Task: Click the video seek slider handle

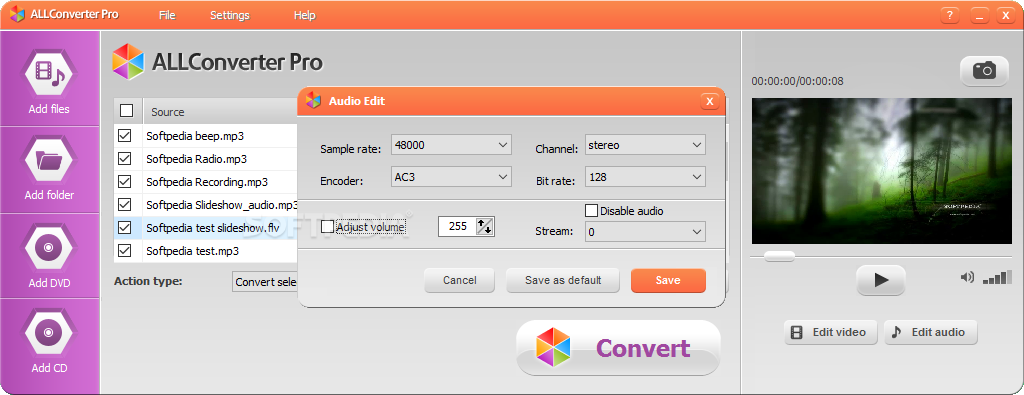Action: [x=779, y=256]
